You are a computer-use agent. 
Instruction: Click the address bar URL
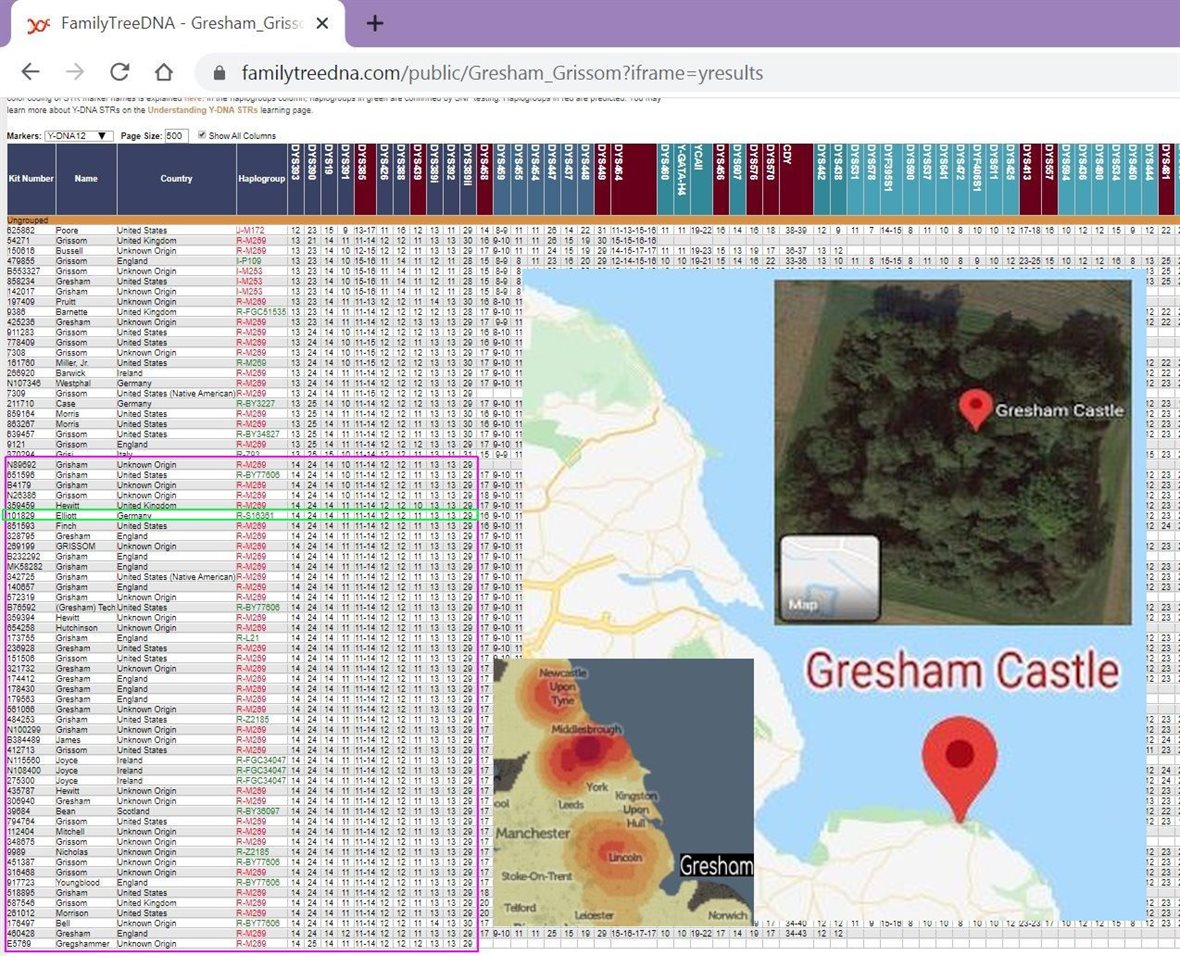500,73
